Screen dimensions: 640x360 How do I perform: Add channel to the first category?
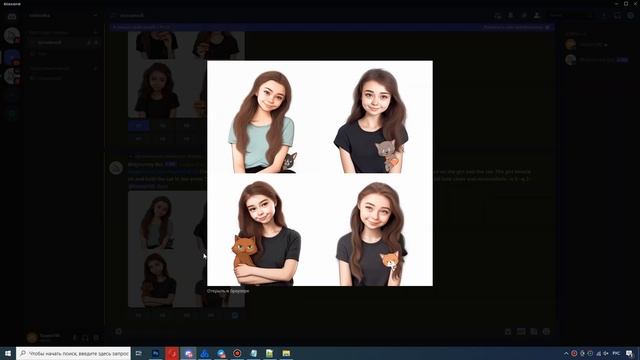click(96, 32)
